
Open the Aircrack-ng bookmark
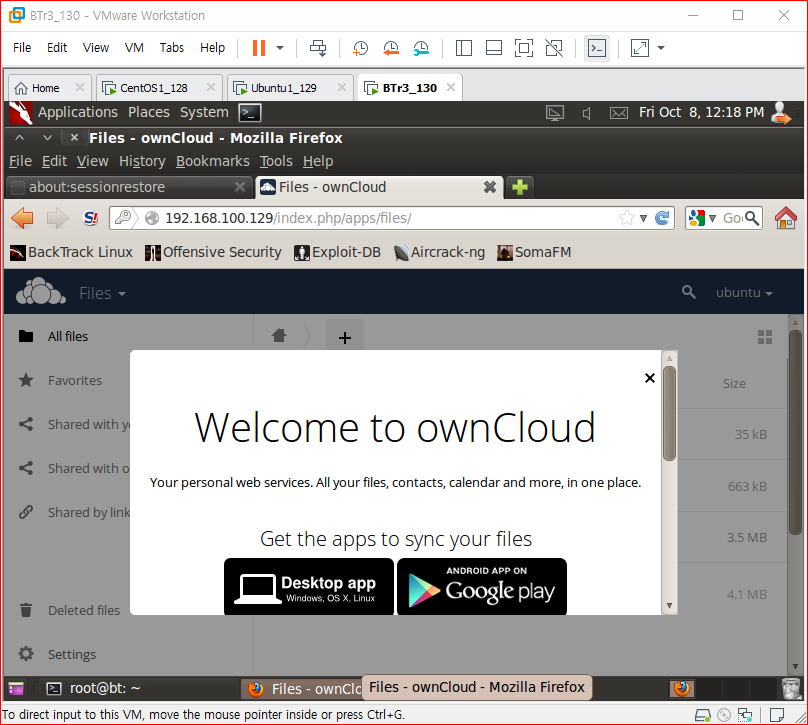440,252
